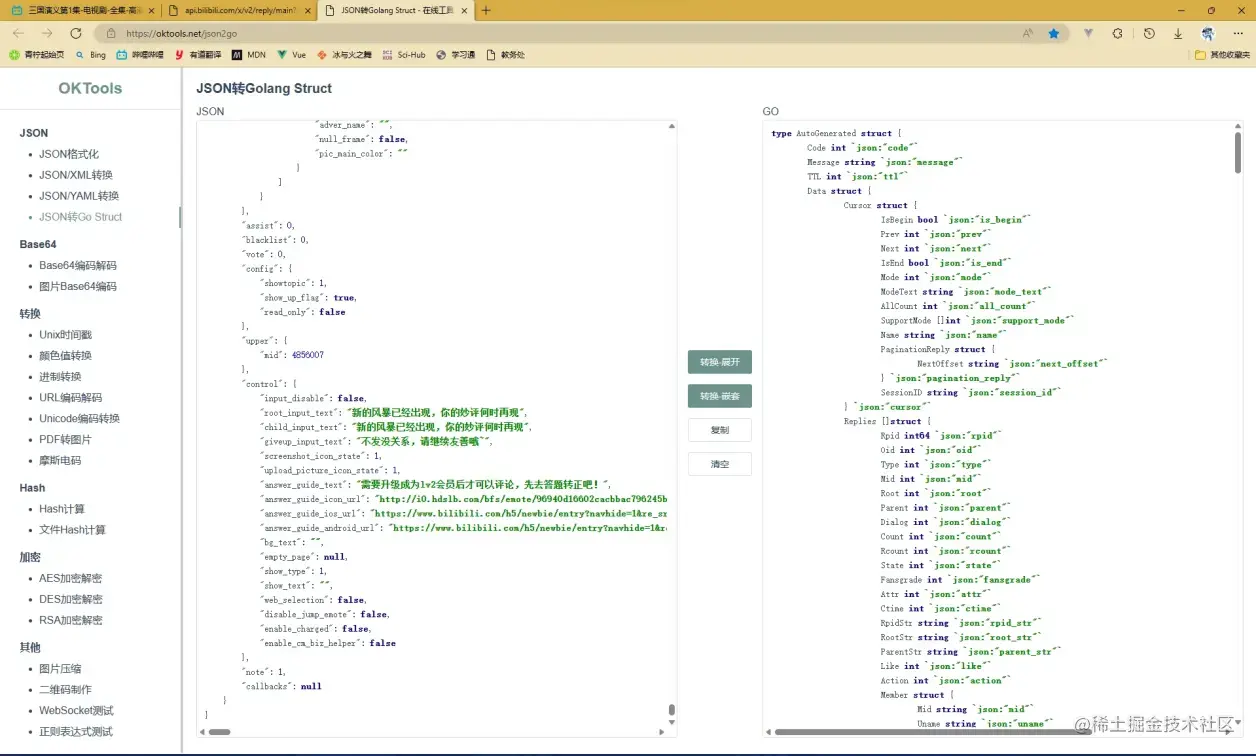Switch to the api.bilibili.com tab
1256x756 pixels.
click(238, 10)
